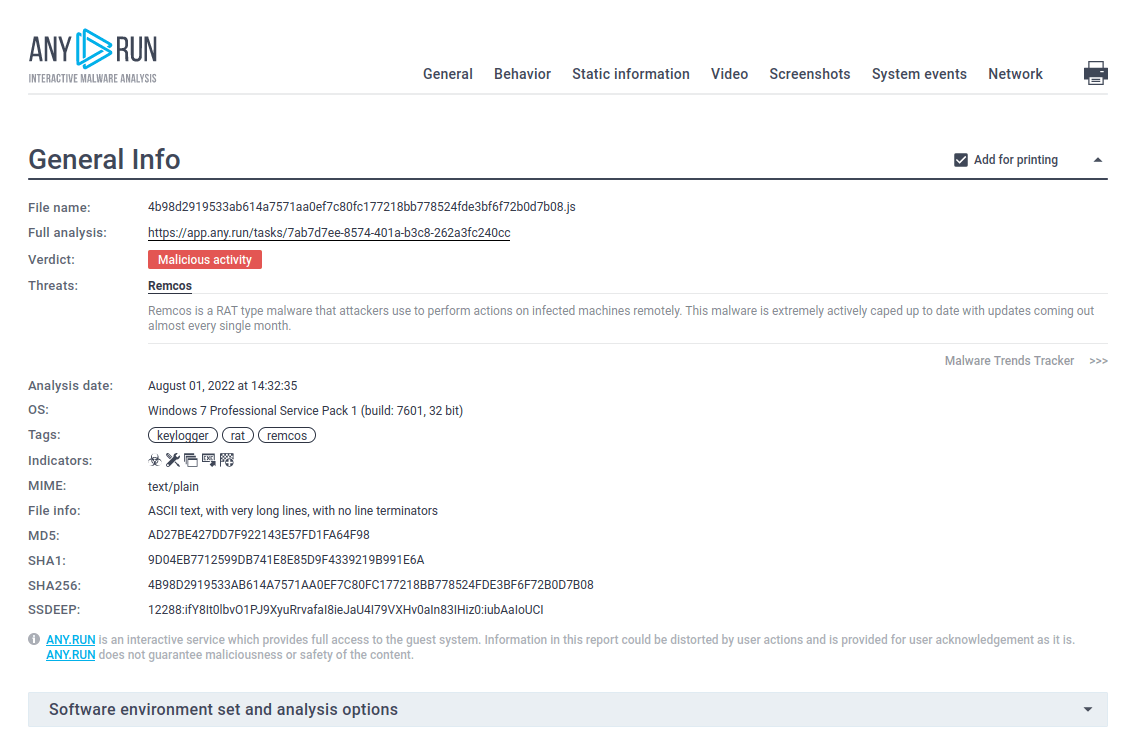Viewport: 1134px width, 753px height.
Task: Click the checkered grid plus indicator icon
Action: click(226, 460)
